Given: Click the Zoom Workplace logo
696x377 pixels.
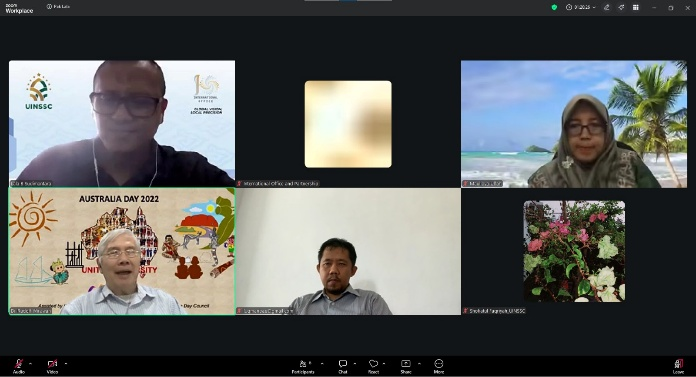Looking at the screenshot, I should (x=19, y=8).
